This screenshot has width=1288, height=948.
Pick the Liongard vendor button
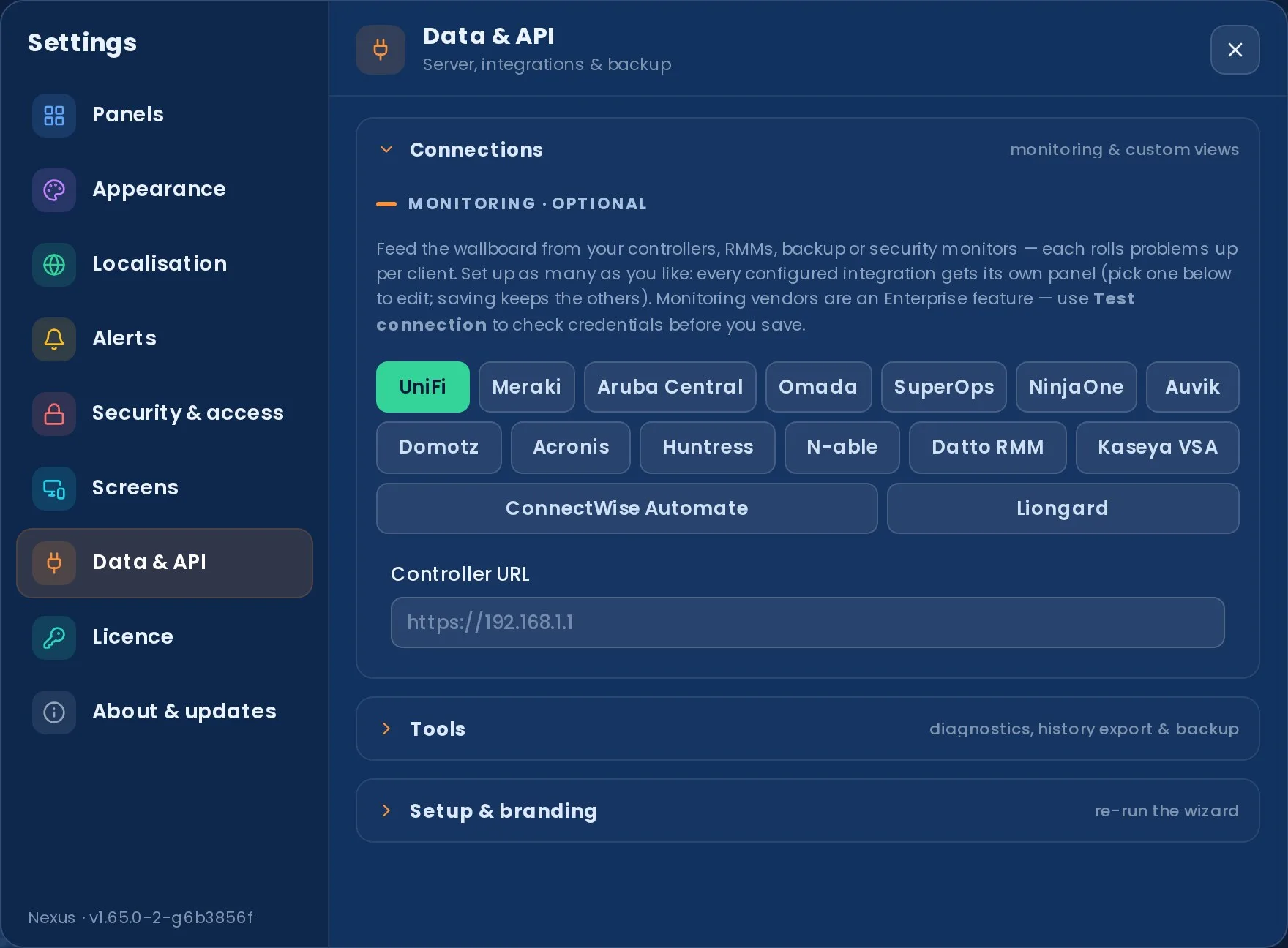point(1063,508)
